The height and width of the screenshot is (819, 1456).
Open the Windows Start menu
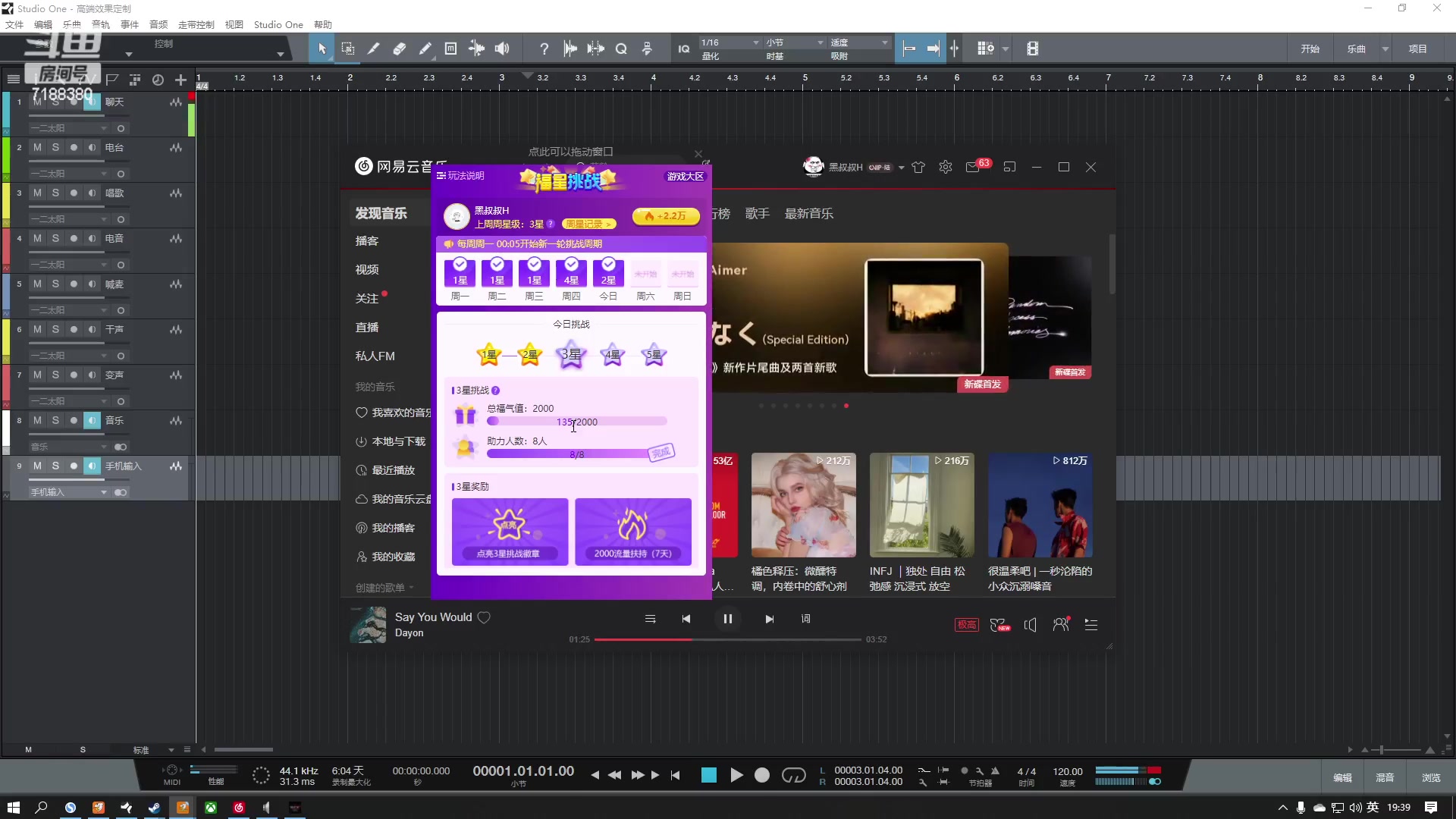(14, 808)
